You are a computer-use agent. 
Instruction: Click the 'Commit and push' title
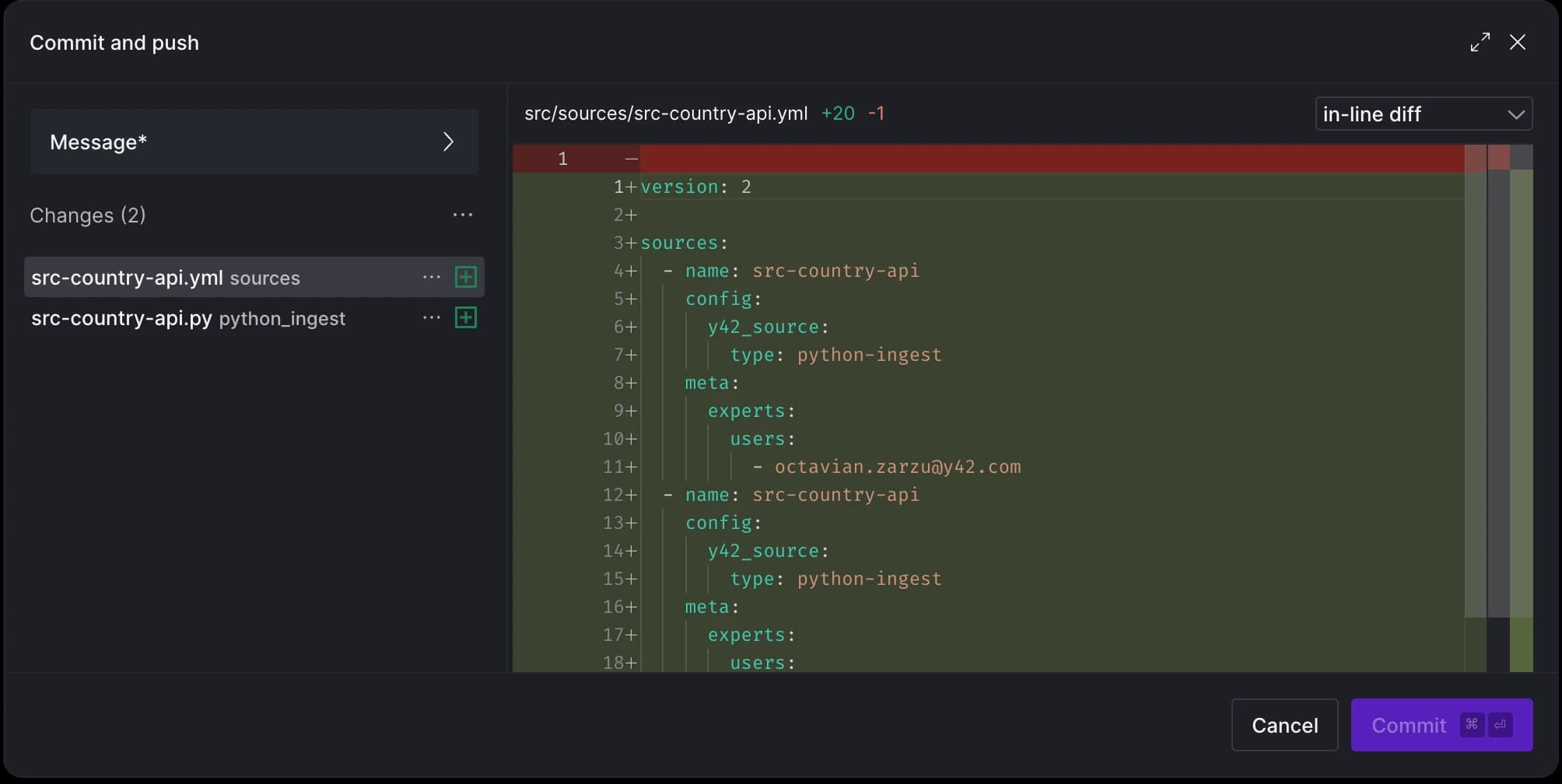(x=114, y=43)
